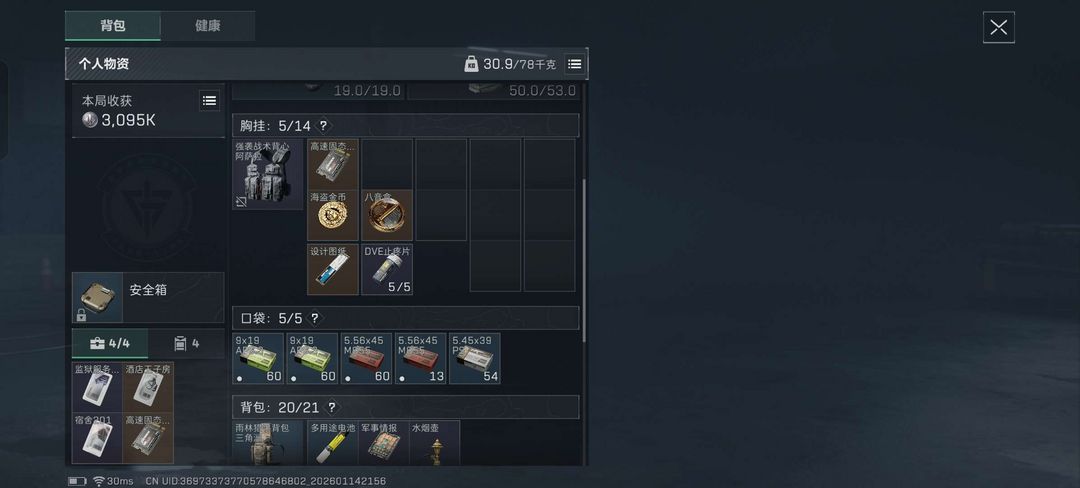Open the 口袋 pocket help question mark
The width and height of the screenshot is (1080, 488).
315,318
